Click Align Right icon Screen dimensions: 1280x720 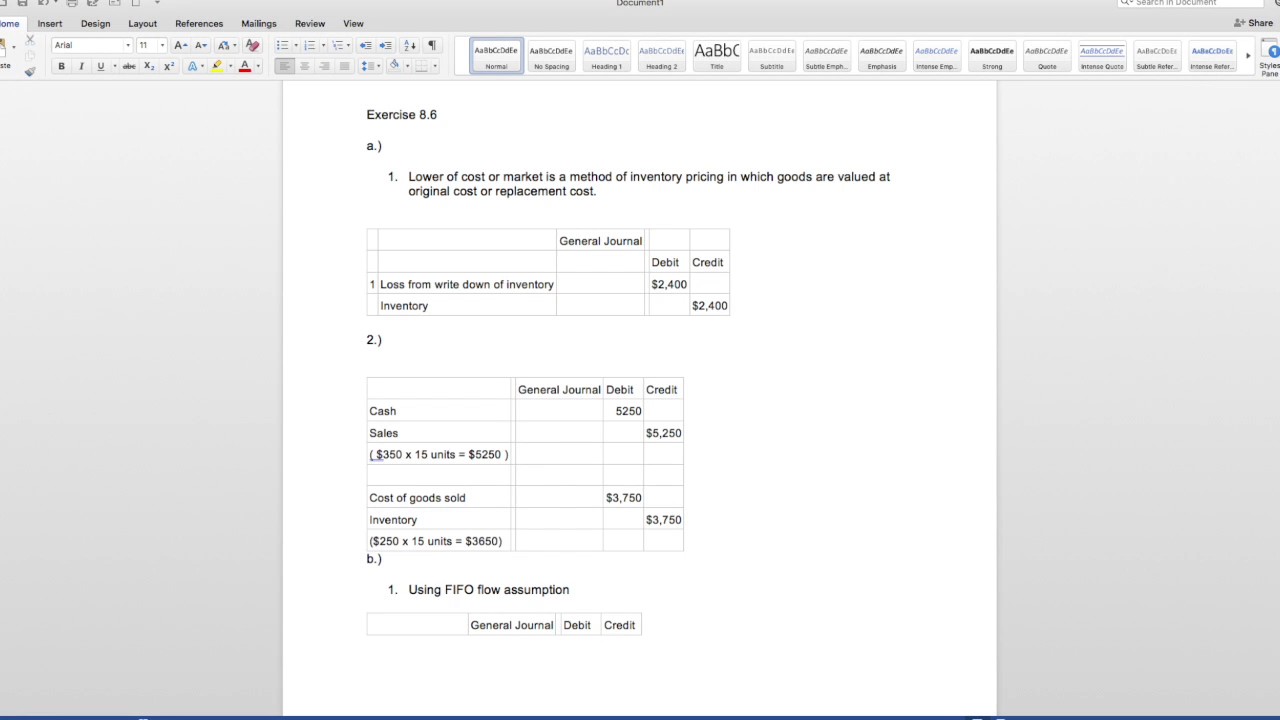pos(325,66)
